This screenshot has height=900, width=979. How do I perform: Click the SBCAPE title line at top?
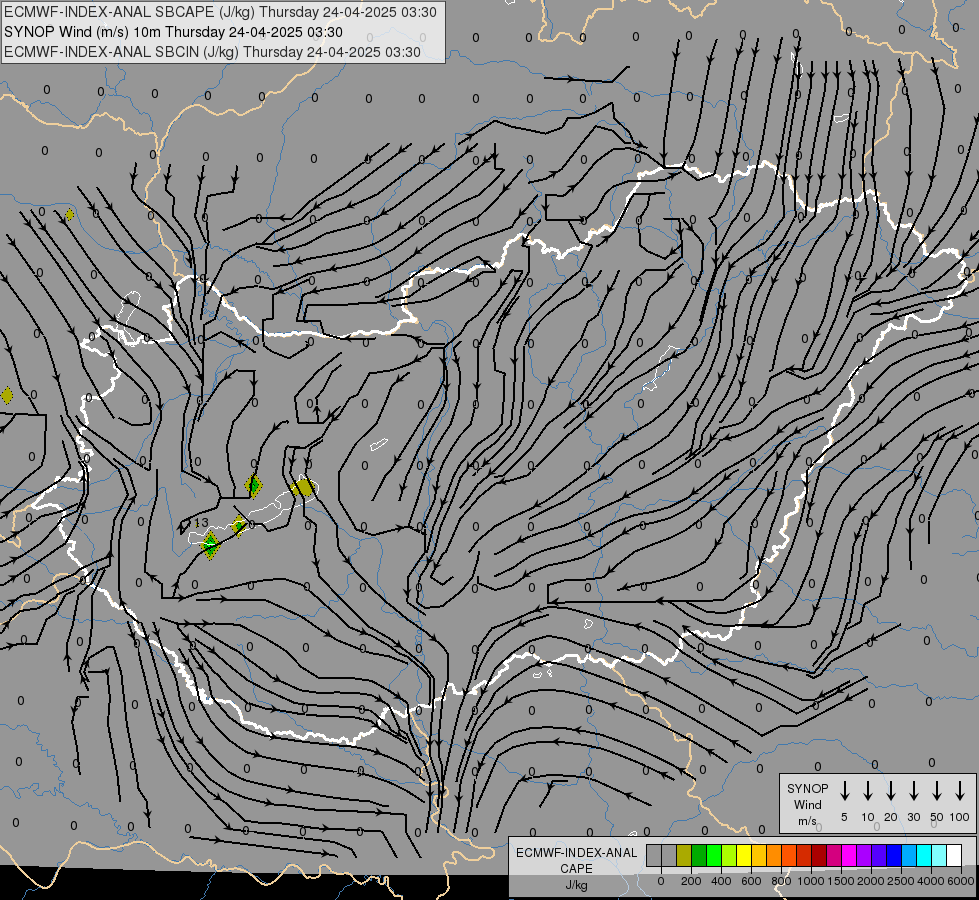point(220,12)
